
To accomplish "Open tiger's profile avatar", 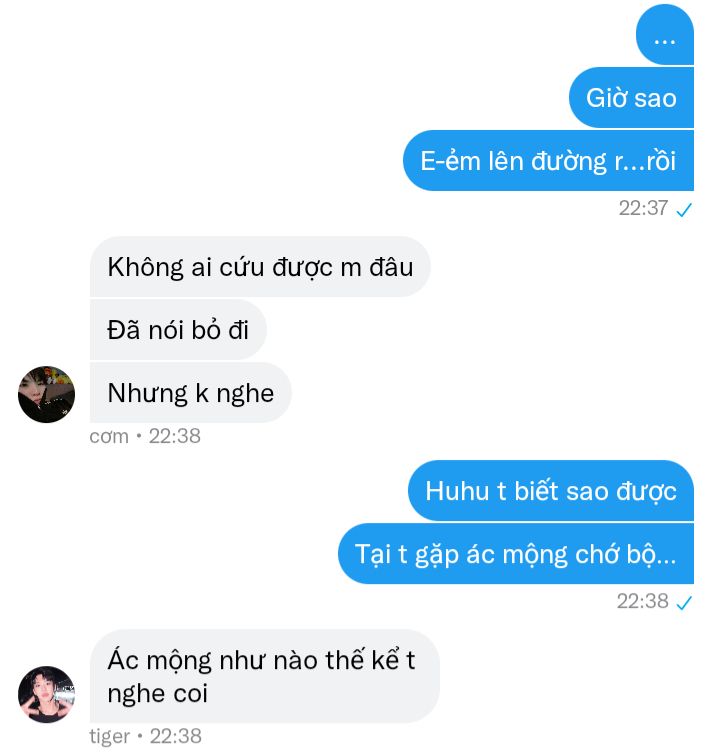I will pos(46,694).
